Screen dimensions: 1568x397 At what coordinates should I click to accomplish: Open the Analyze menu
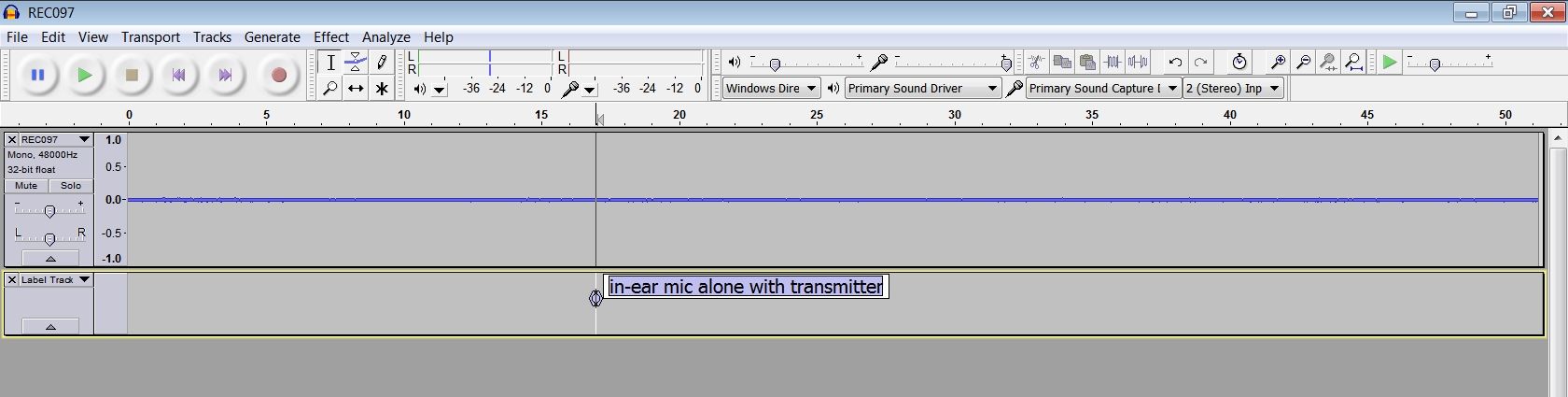coord(385,37)
